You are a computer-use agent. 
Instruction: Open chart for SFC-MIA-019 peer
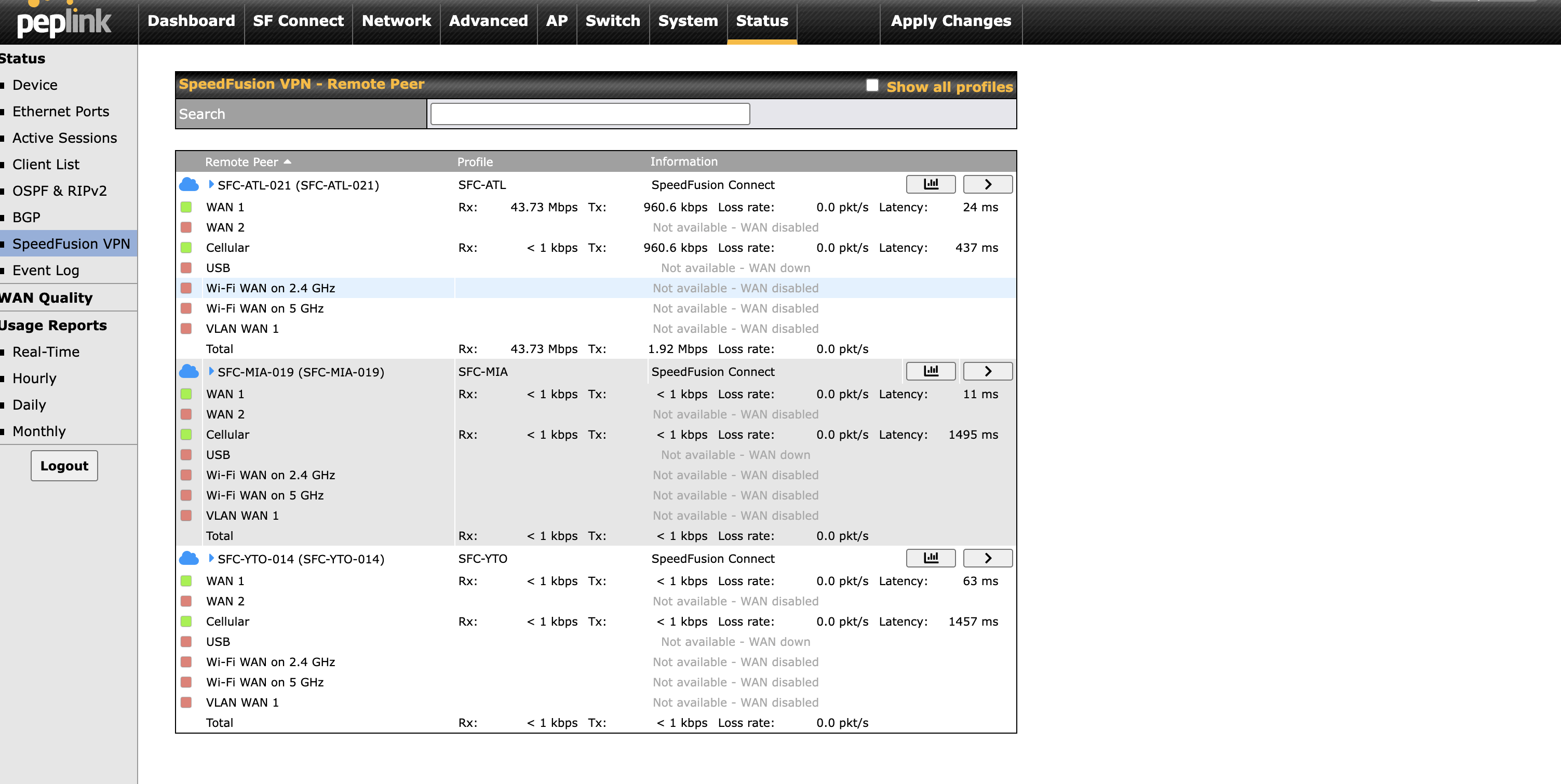(x=930, y=371)
